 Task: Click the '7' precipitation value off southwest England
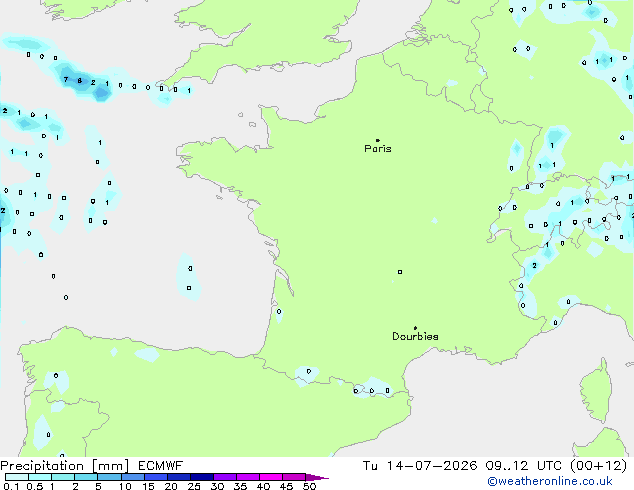(66, 80)
